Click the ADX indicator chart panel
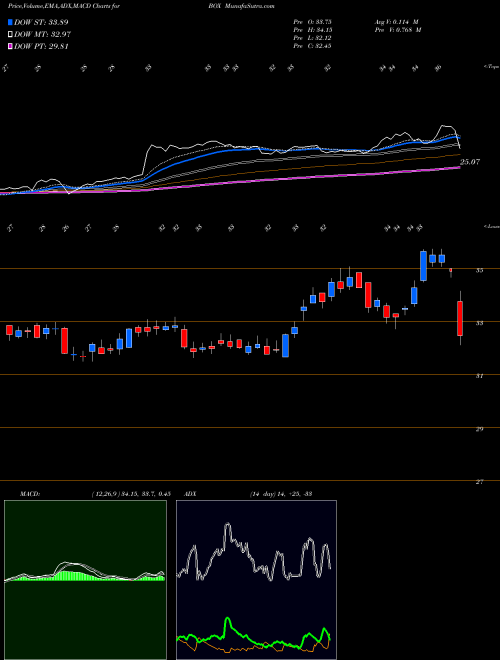This screenshot has width=500, height=660. [256, 580]
